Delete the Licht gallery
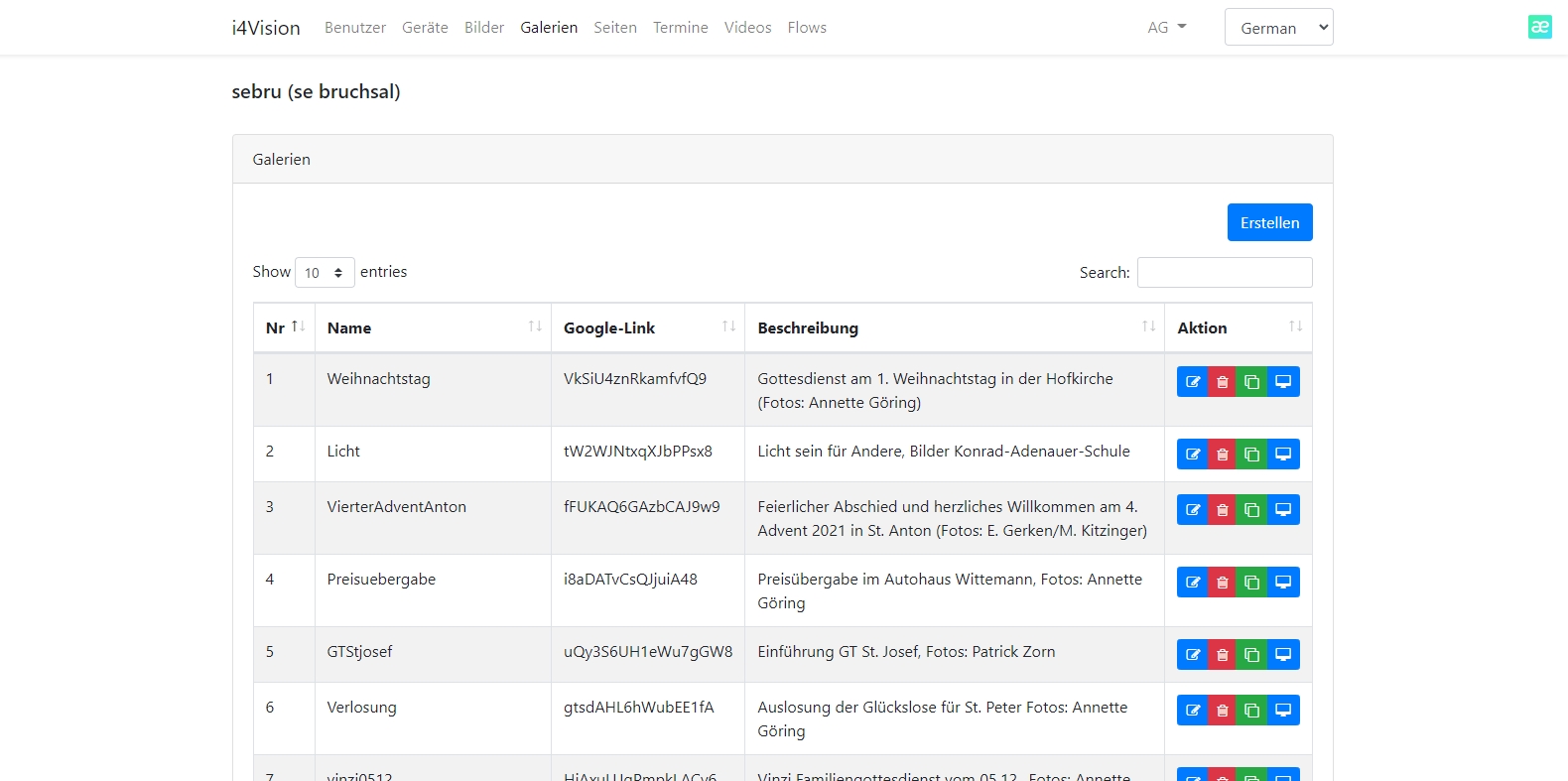1568x781 pixels. click(1223, 455)
